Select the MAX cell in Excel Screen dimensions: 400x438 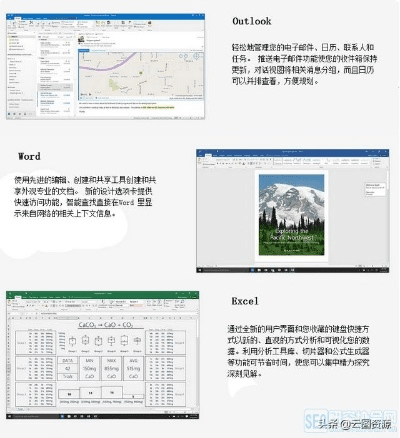coord(111,361)
